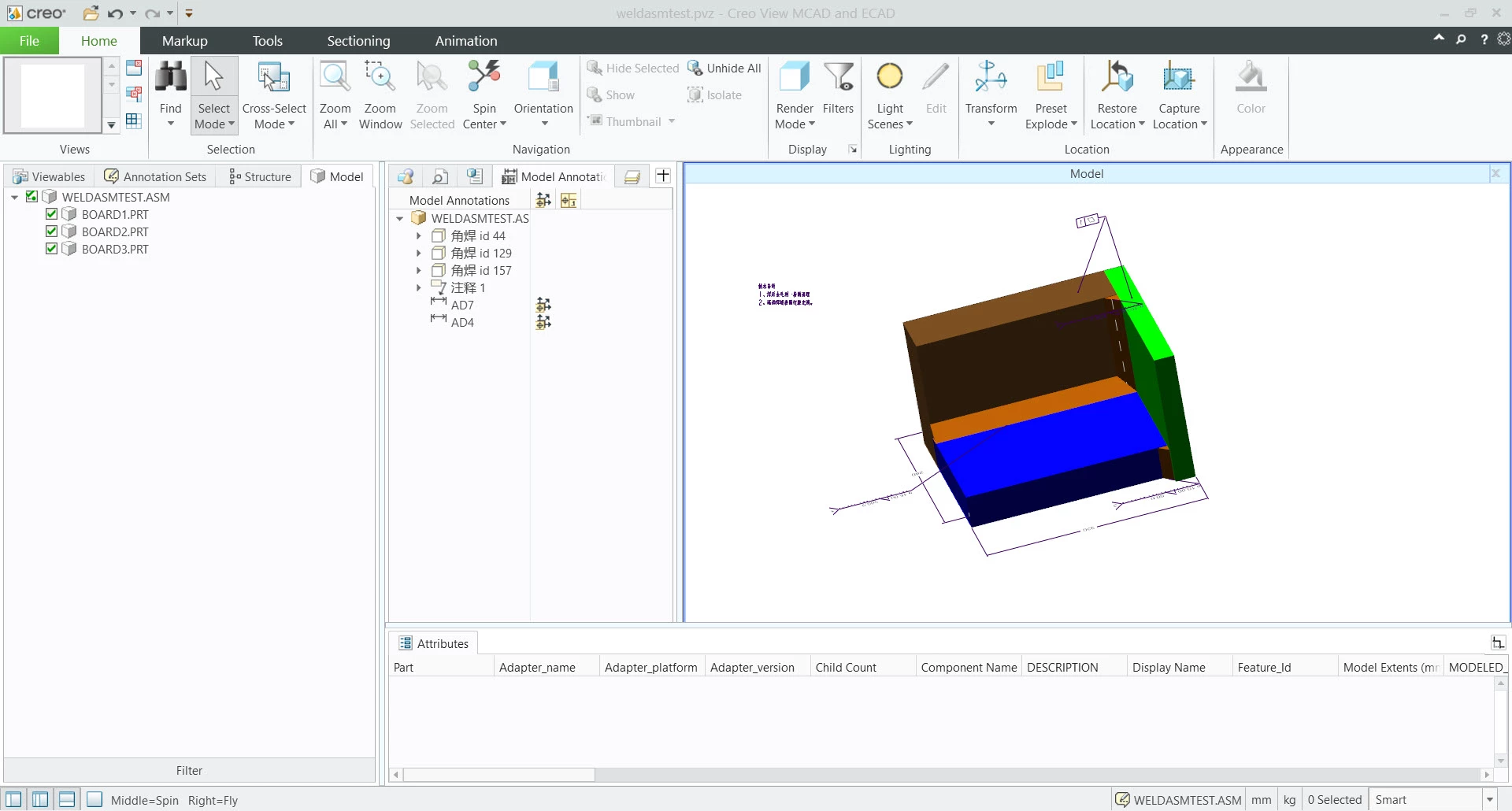Uncheck WELDASMTEST.ASM visibility checkbox

tap(31, 197)
